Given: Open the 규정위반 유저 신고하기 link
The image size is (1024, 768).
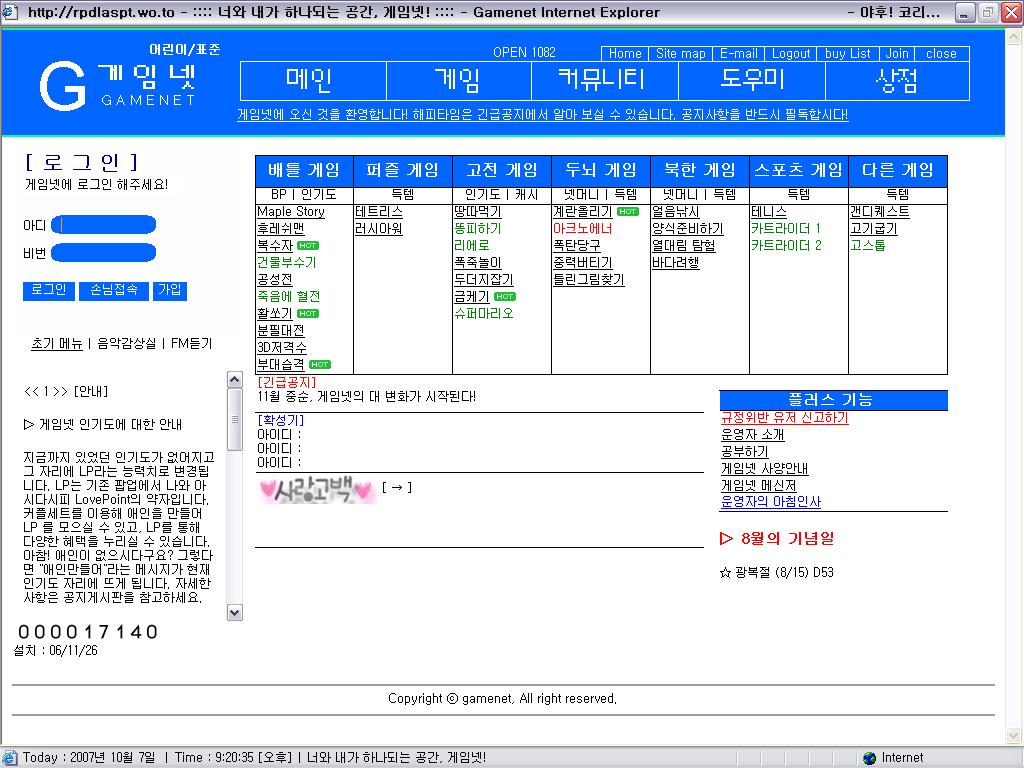Looking at the screenshot, I should pos(784,418).
